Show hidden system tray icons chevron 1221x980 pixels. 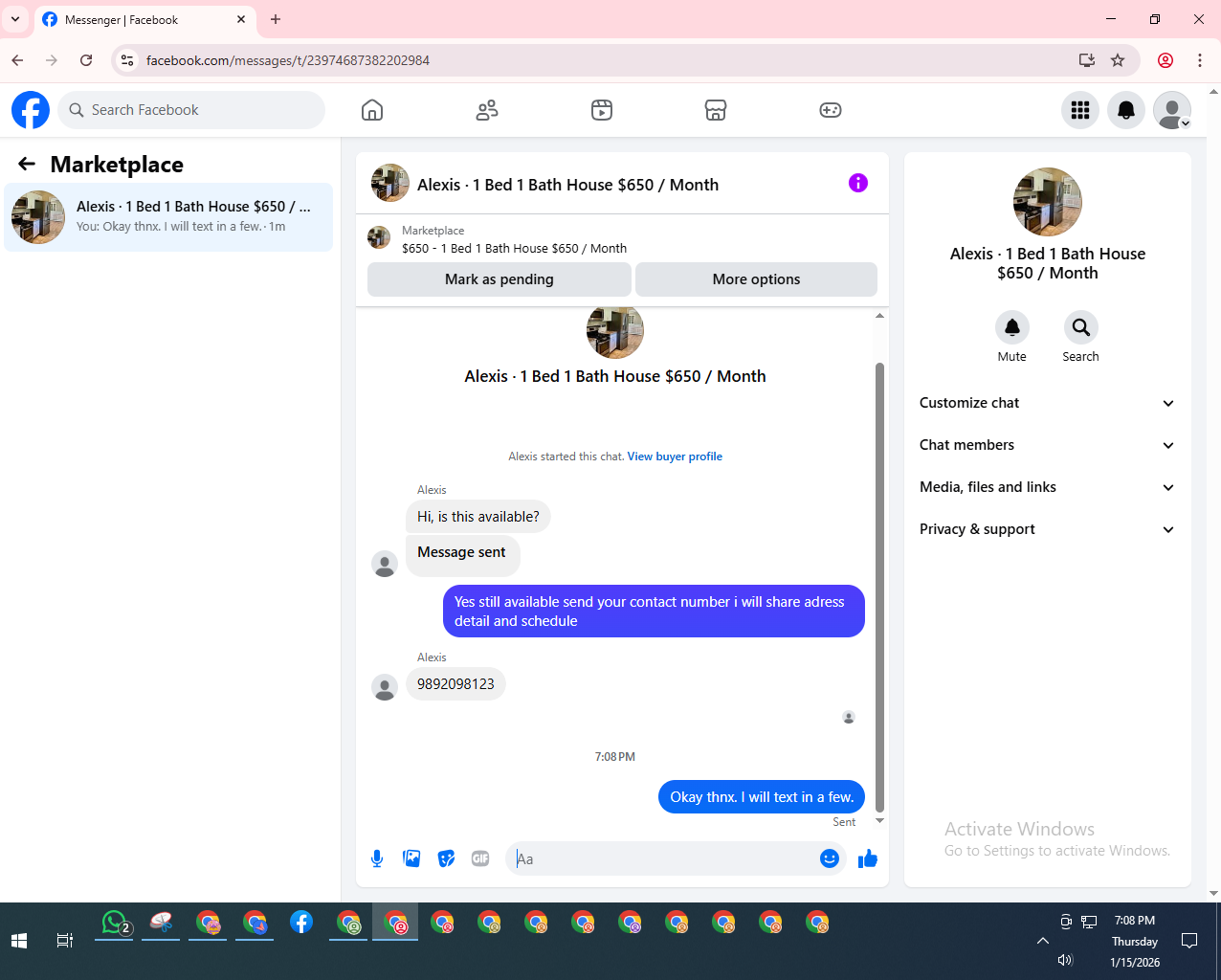point(1043,941)
